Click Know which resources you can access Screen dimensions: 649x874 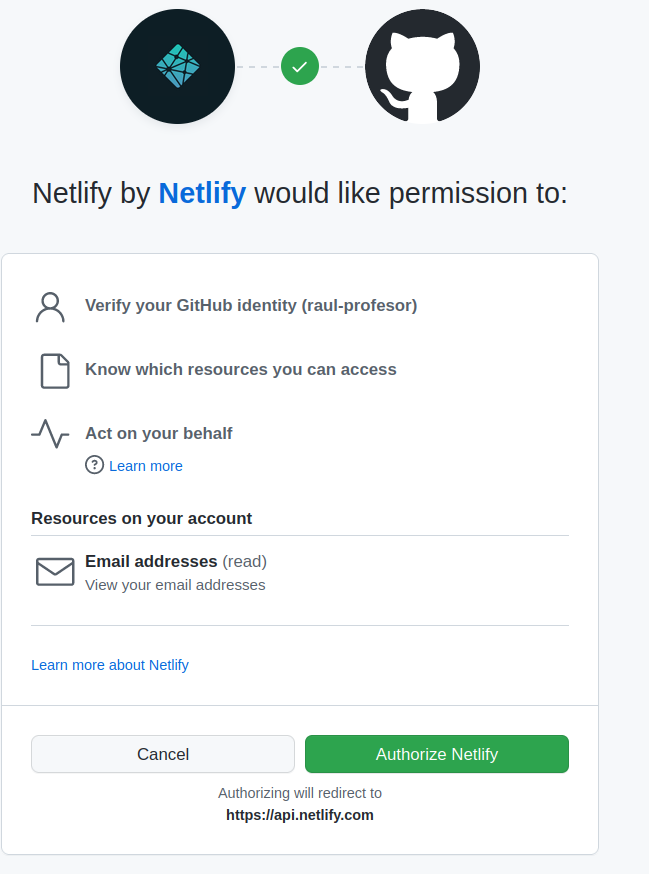tap(241, 370)
